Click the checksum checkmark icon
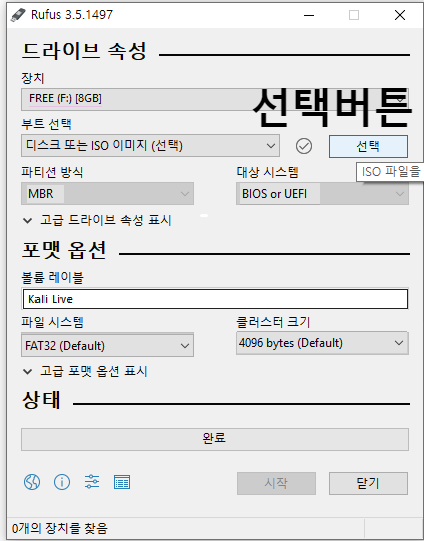 click(x=304, y=146)
